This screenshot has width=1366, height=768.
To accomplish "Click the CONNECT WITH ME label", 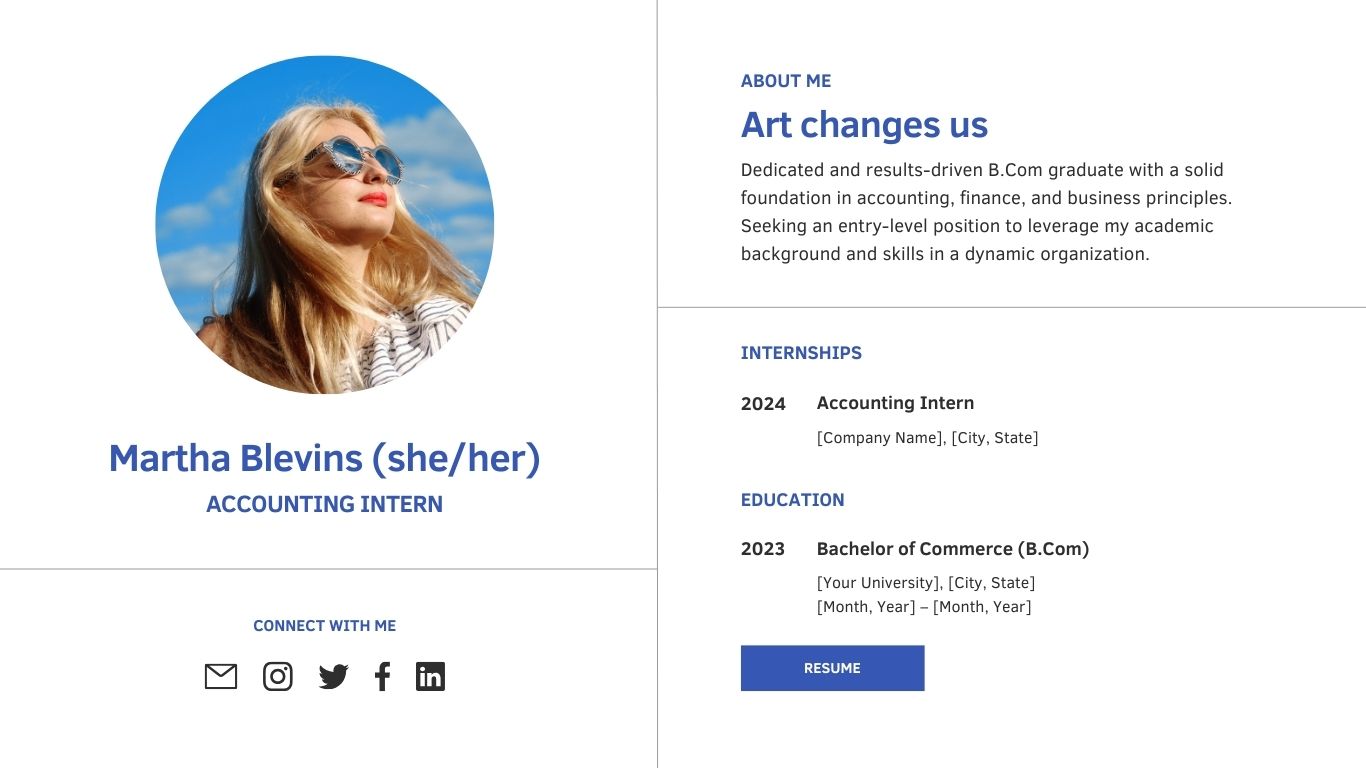I will (x=324, y=626).
